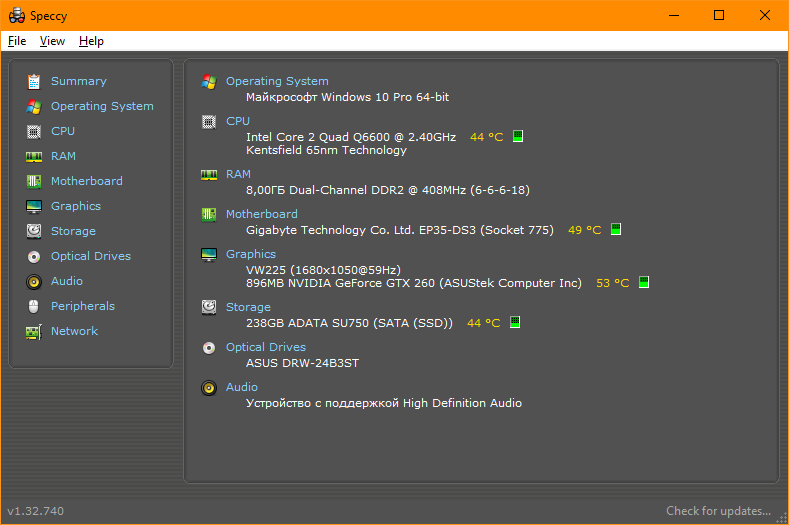Click the Operating System Windows flag sidebar icon

(34, 106)
